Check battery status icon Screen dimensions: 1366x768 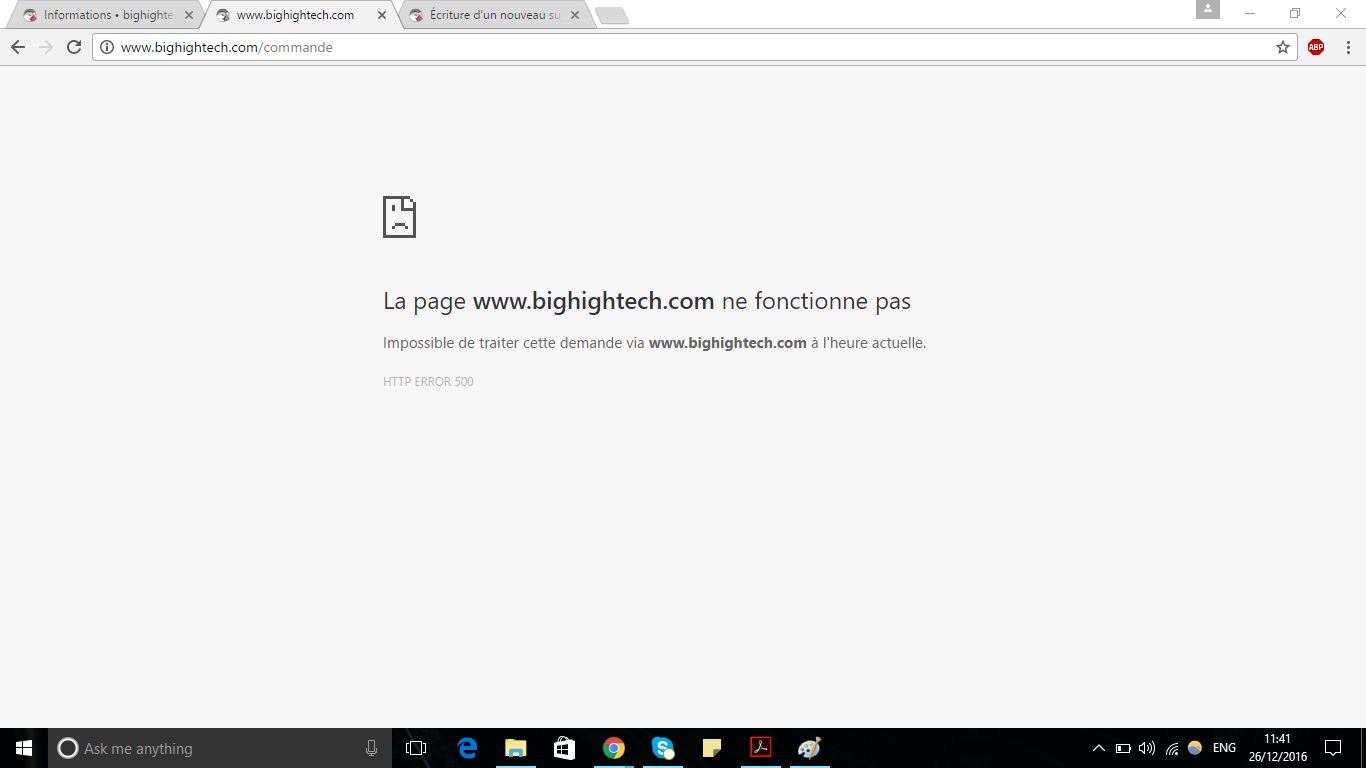[x=1123, y=748]
